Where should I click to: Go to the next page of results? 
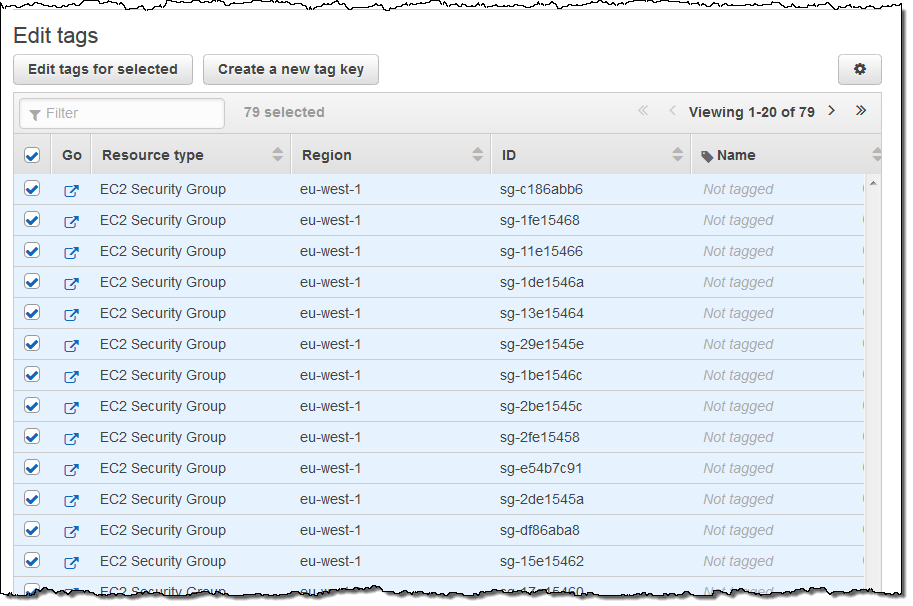(x=831, y=111)
